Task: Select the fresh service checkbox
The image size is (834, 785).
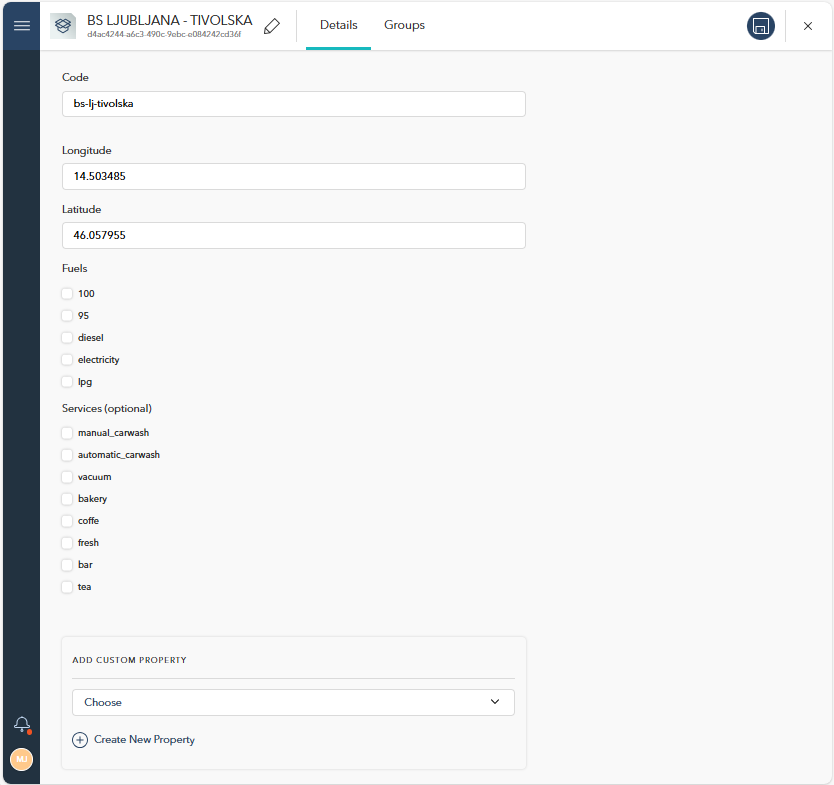Action: [67, 543]
